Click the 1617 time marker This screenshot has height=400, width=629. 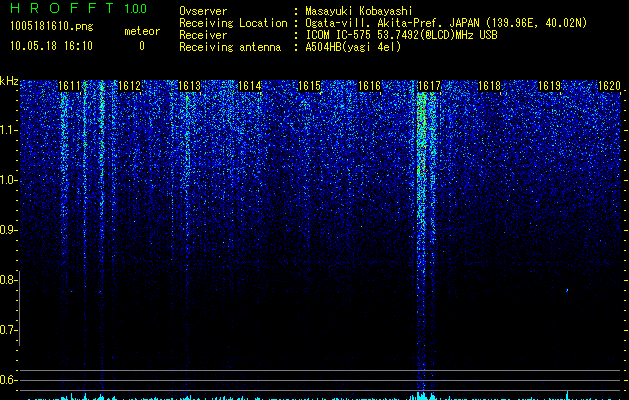click(429, 86)
